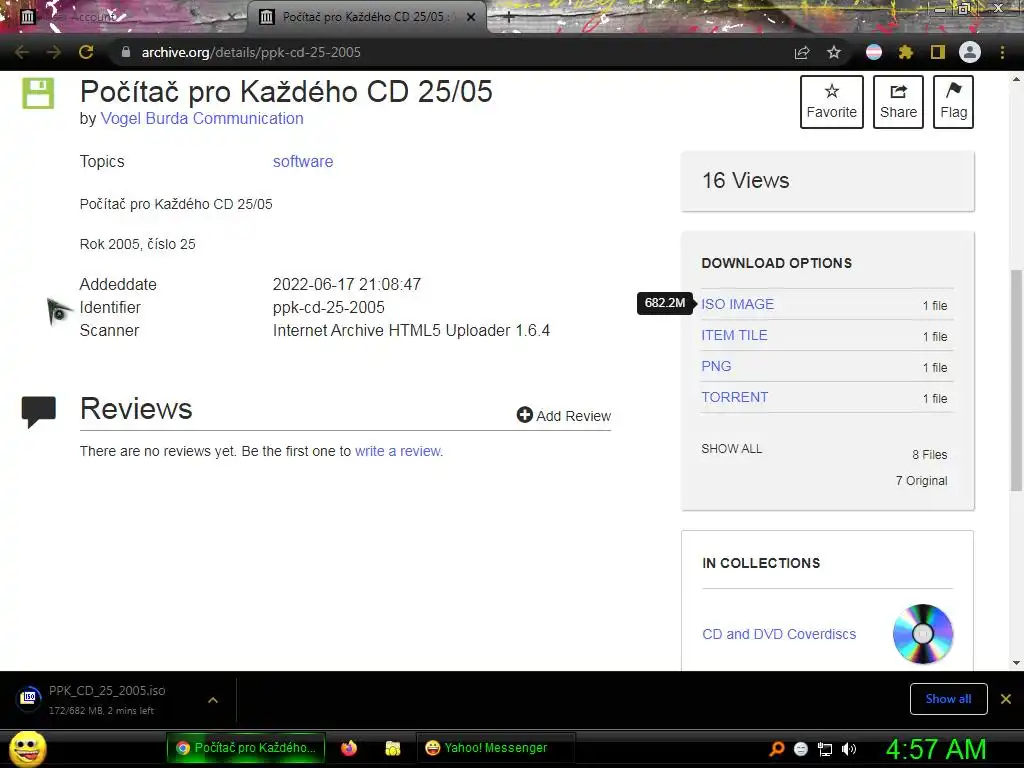Click the green floppy disk software icon
This screenshot has width=1024, height=768.
pos(38,93)
